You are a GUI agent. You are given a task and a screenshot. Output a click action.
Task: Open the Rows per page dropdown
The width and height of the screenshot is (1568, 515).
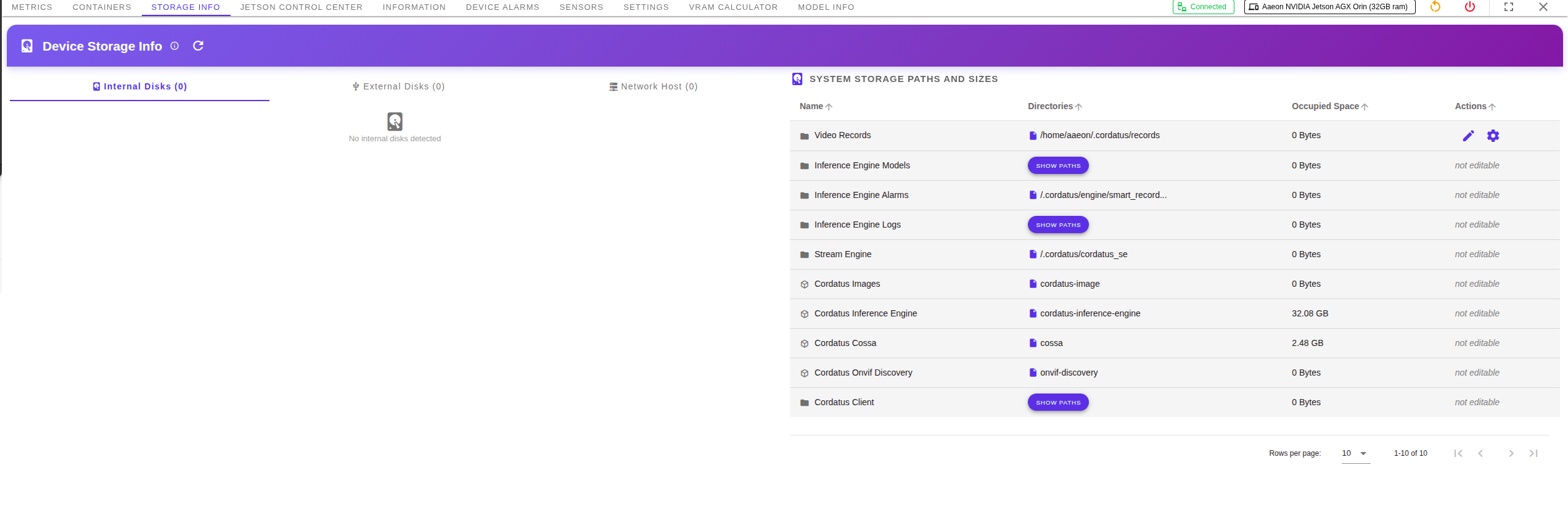click(x=1355, y=453)
